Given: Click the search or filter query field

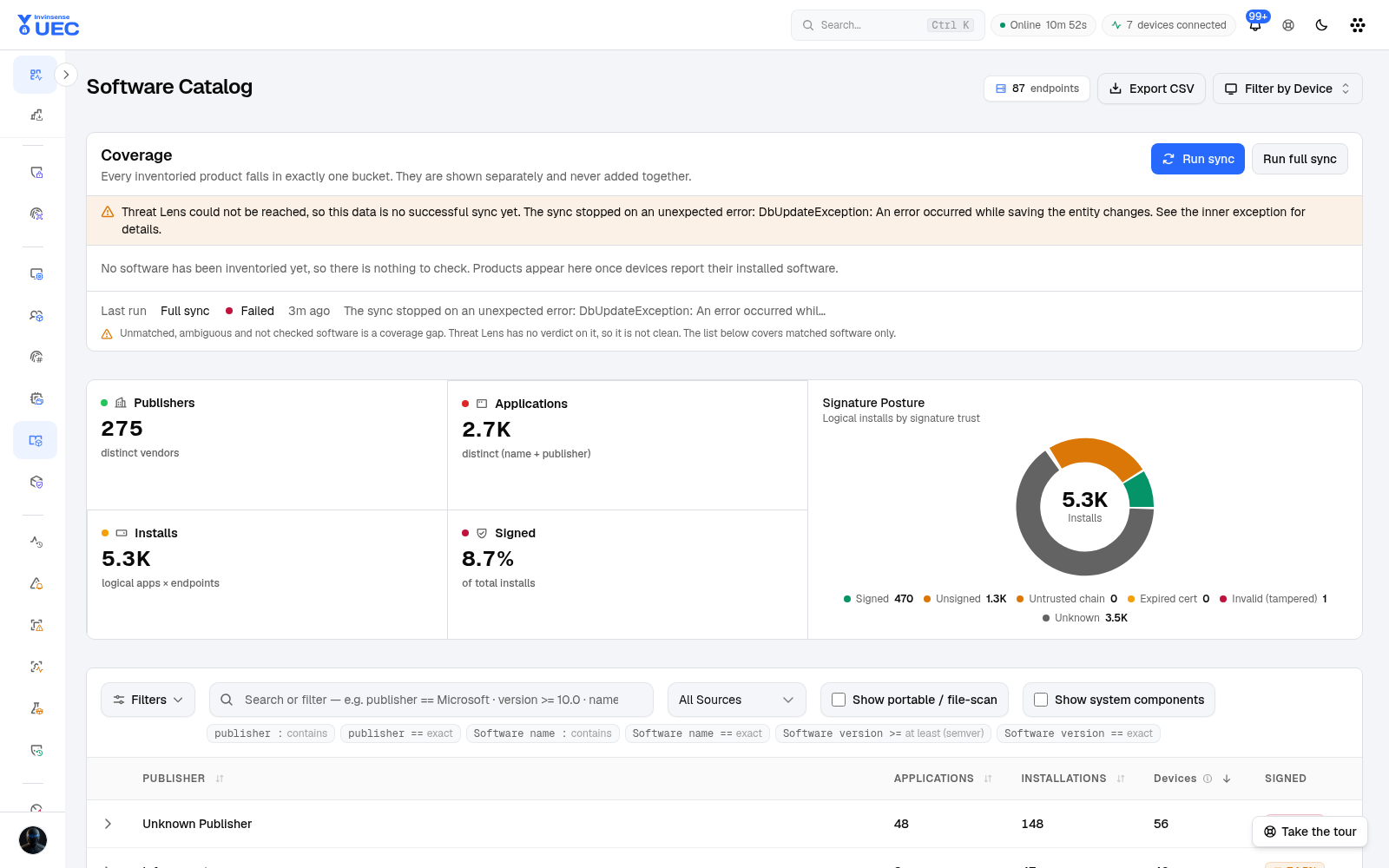Looking at the screenshot, I should pyautogui.click(x=431, y=700).
